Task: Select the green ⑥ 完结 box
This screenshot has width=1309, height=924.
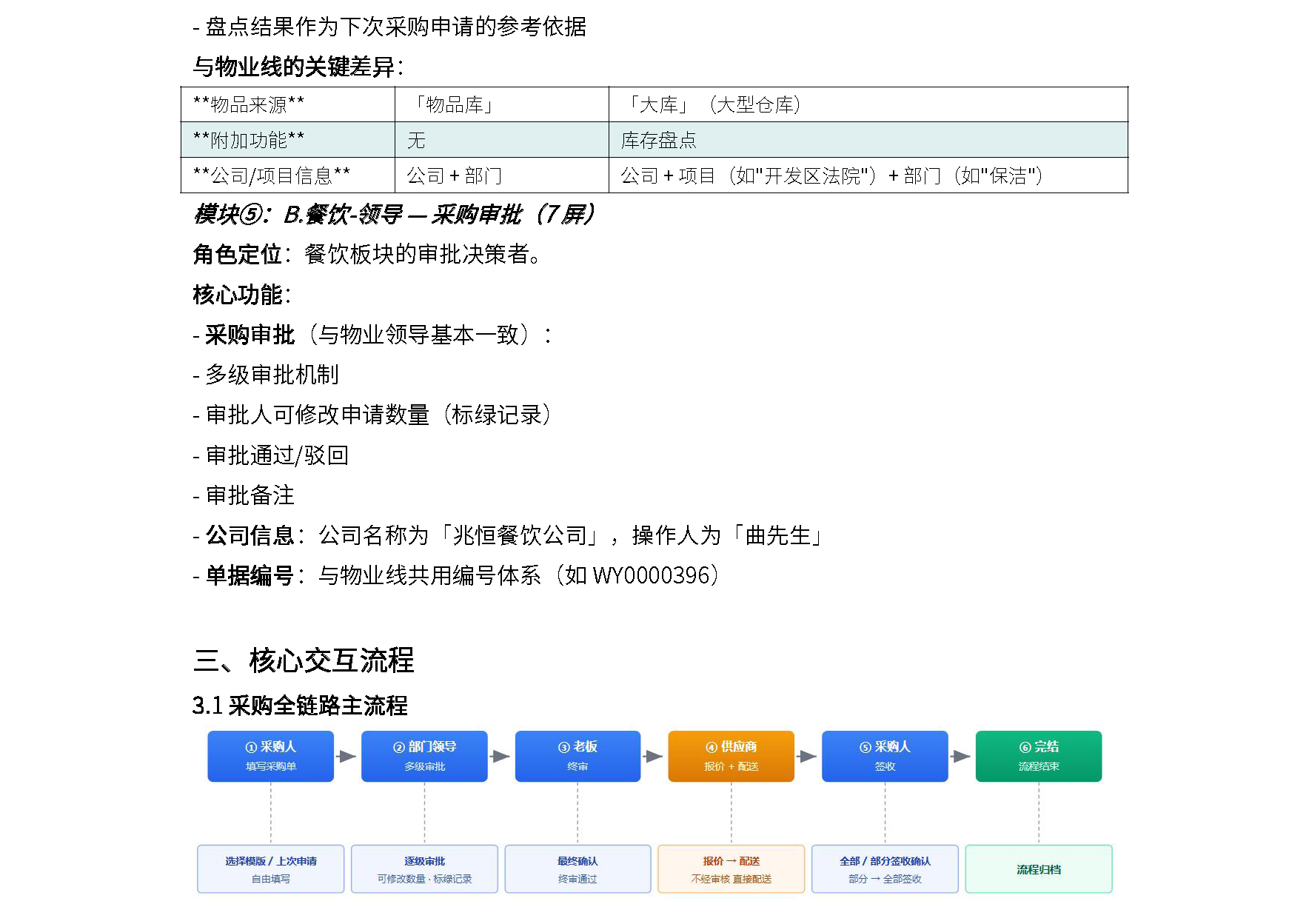Action: coord(1039,756)
